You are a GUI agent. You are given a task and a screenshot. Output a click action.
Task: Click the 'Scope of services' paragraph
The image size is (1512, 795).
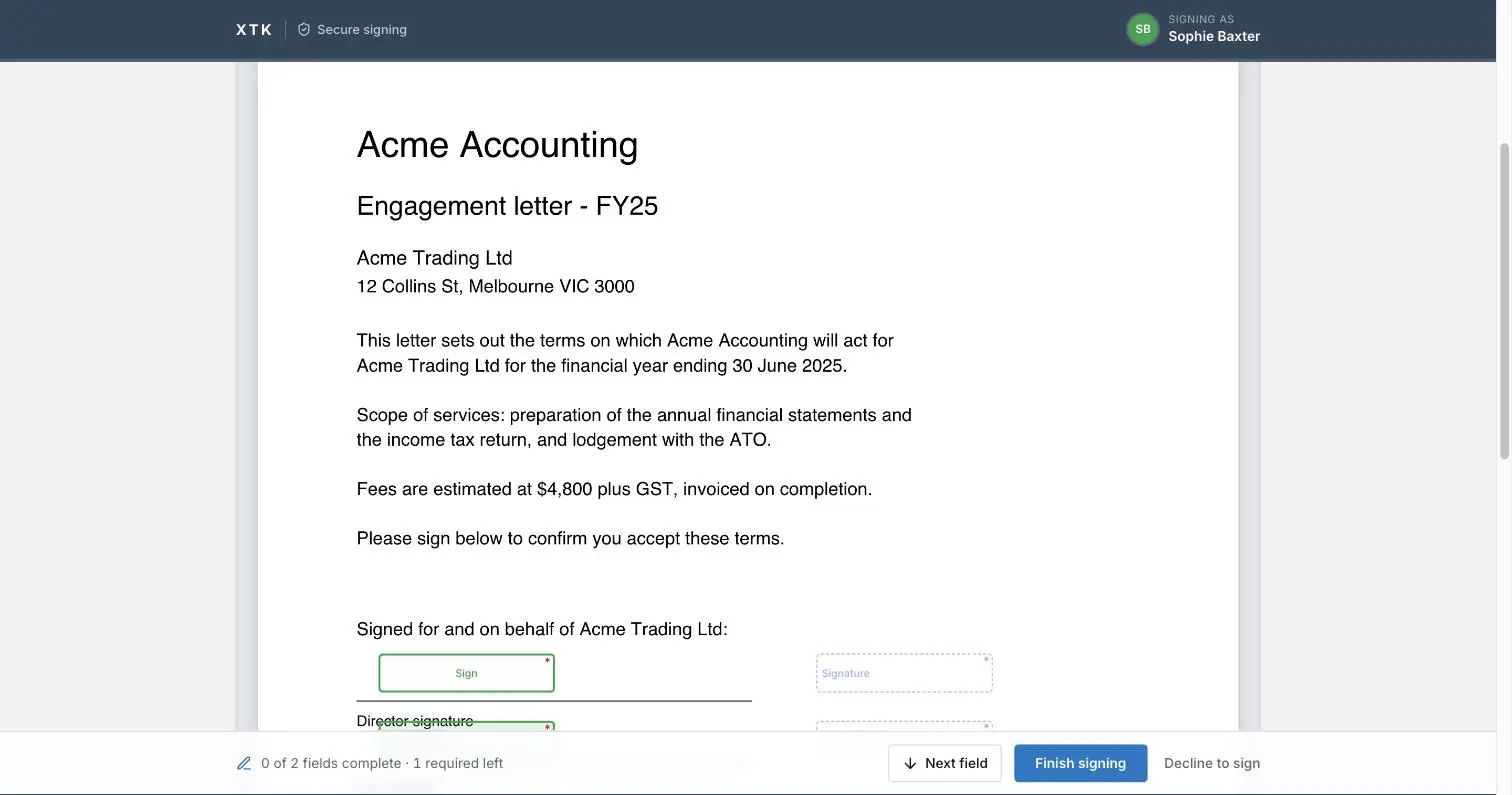click(634, 427)
